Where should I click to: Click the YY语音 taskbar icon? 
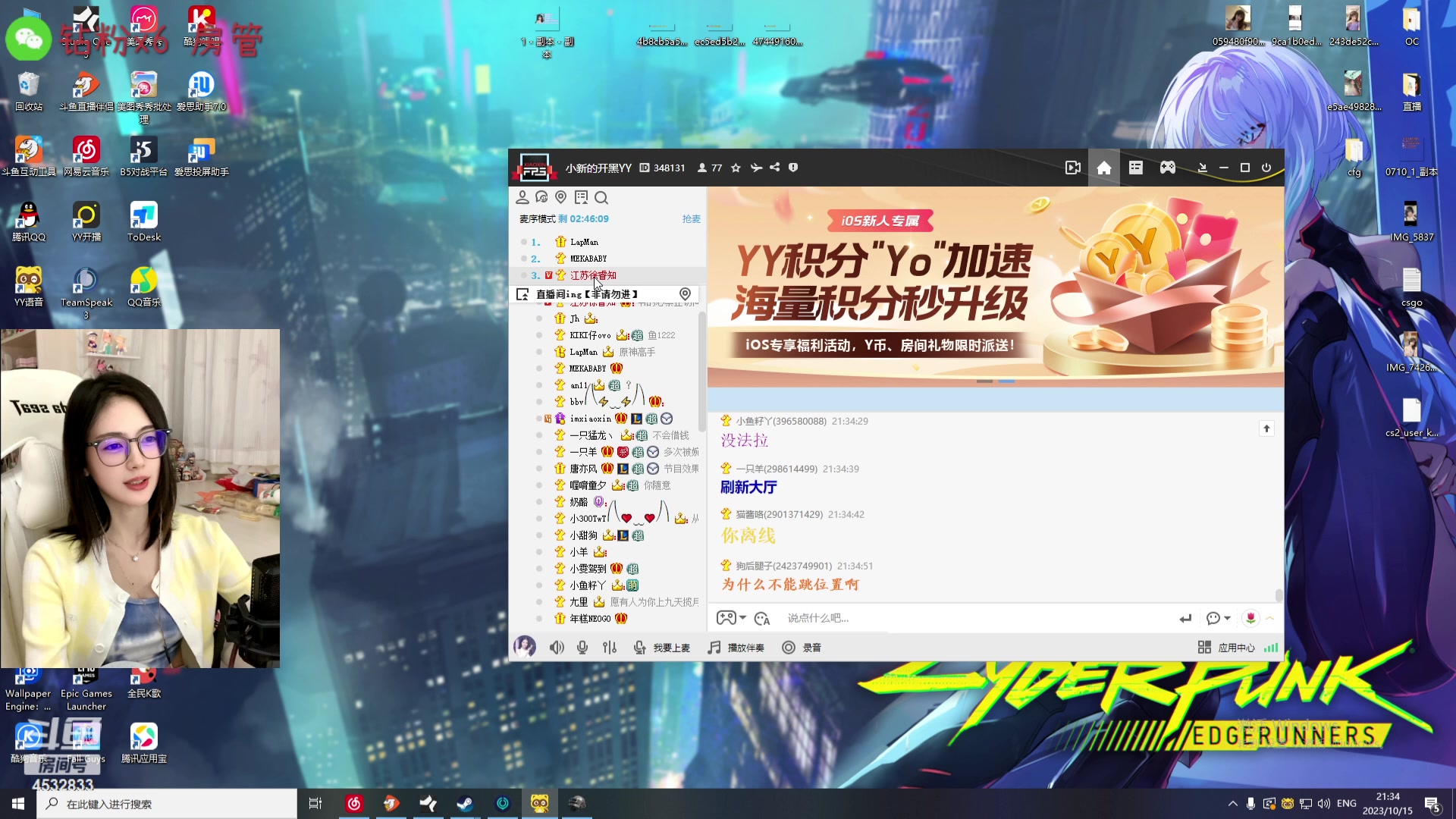[539, 804]
